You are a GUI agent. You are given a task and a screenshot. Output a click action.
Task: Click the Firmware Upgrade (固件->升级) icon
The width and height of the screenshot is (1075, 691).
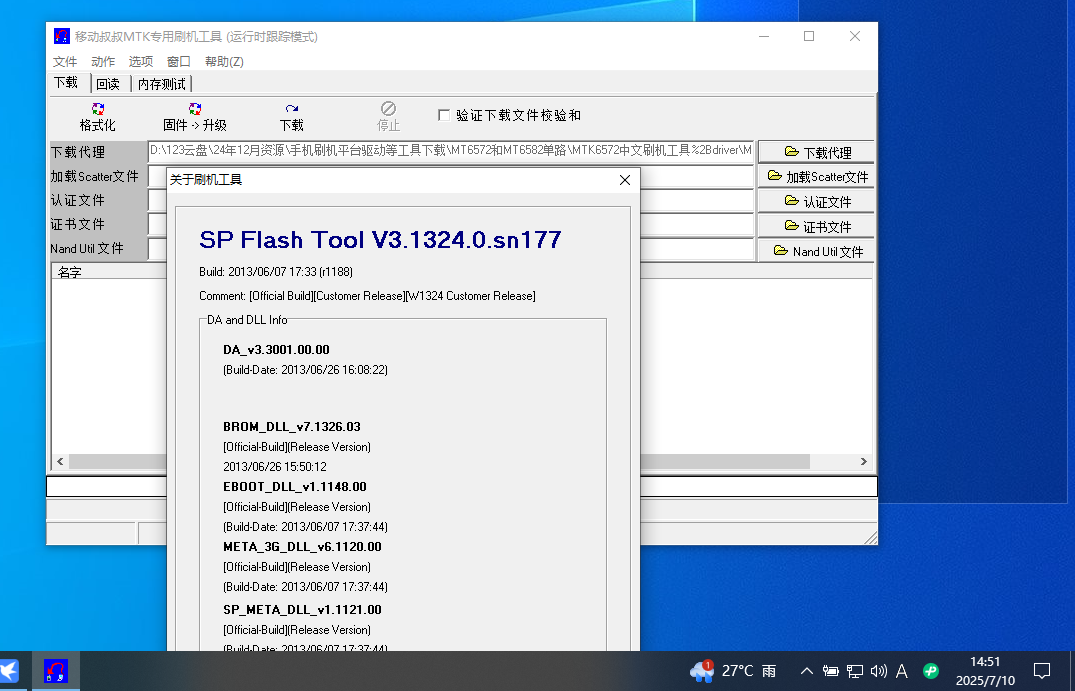tap(195, 109)
